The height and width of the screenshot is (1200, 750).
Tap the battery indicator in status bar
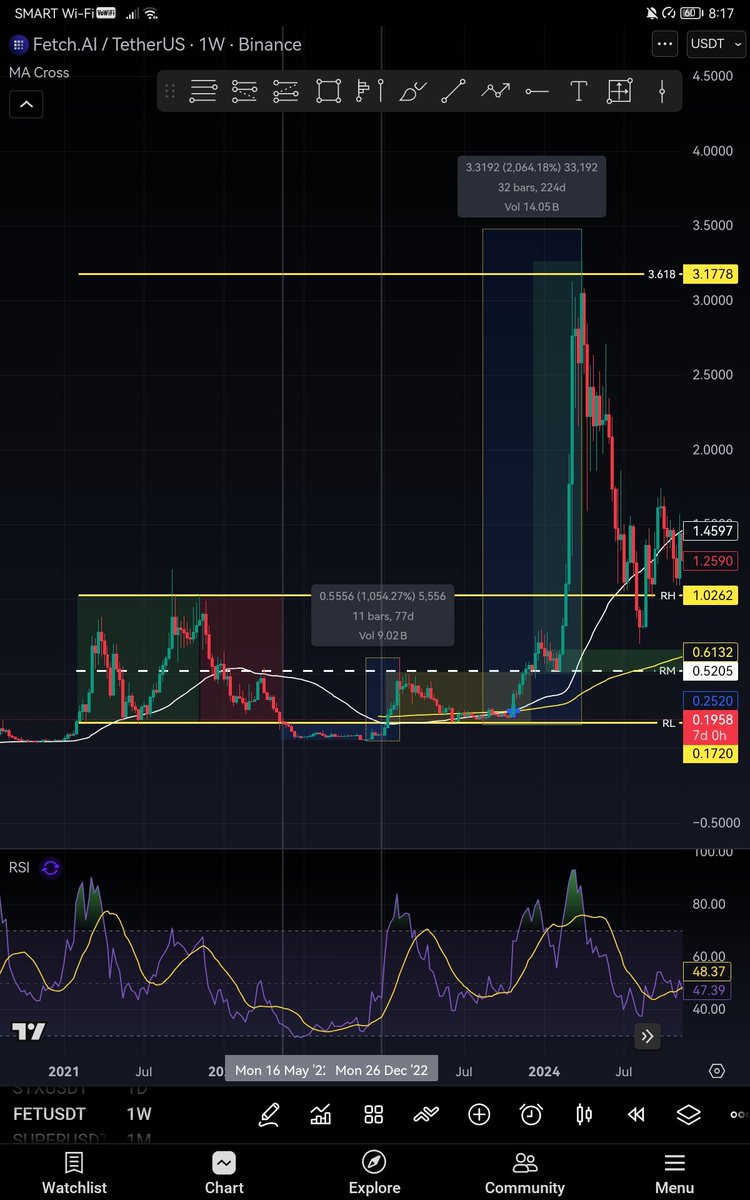[691, 14]
